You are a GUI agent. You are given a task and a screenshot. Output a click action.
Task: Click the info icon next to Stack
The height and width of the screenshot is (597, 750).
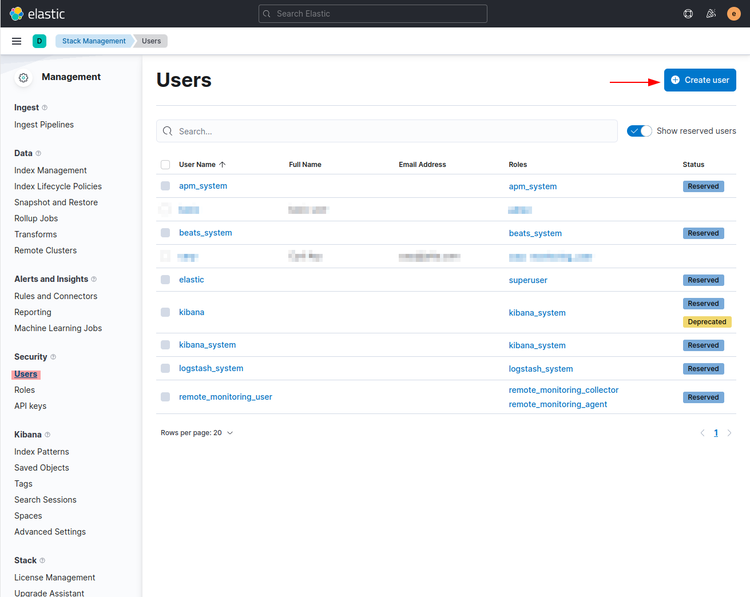(42, 561)
